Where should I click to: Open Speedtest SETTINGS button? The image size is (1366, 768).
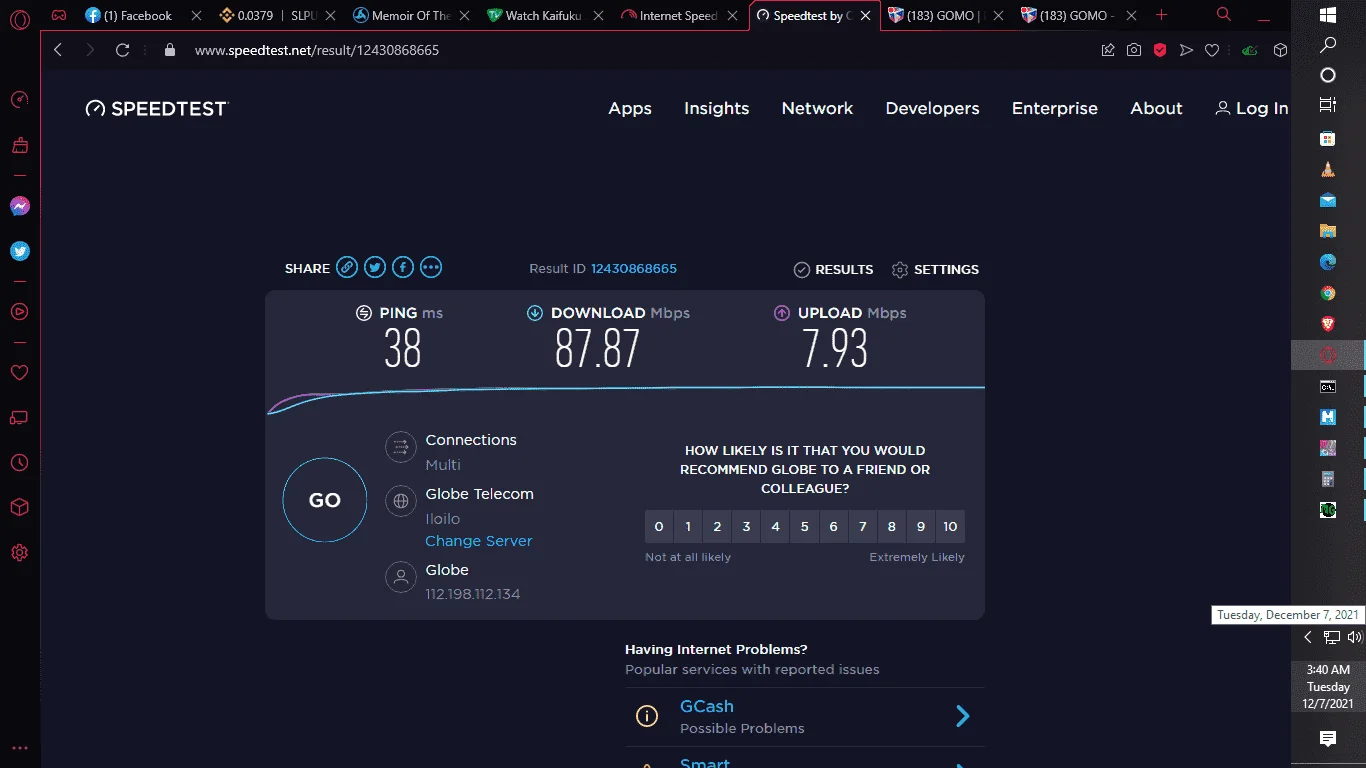935,269
